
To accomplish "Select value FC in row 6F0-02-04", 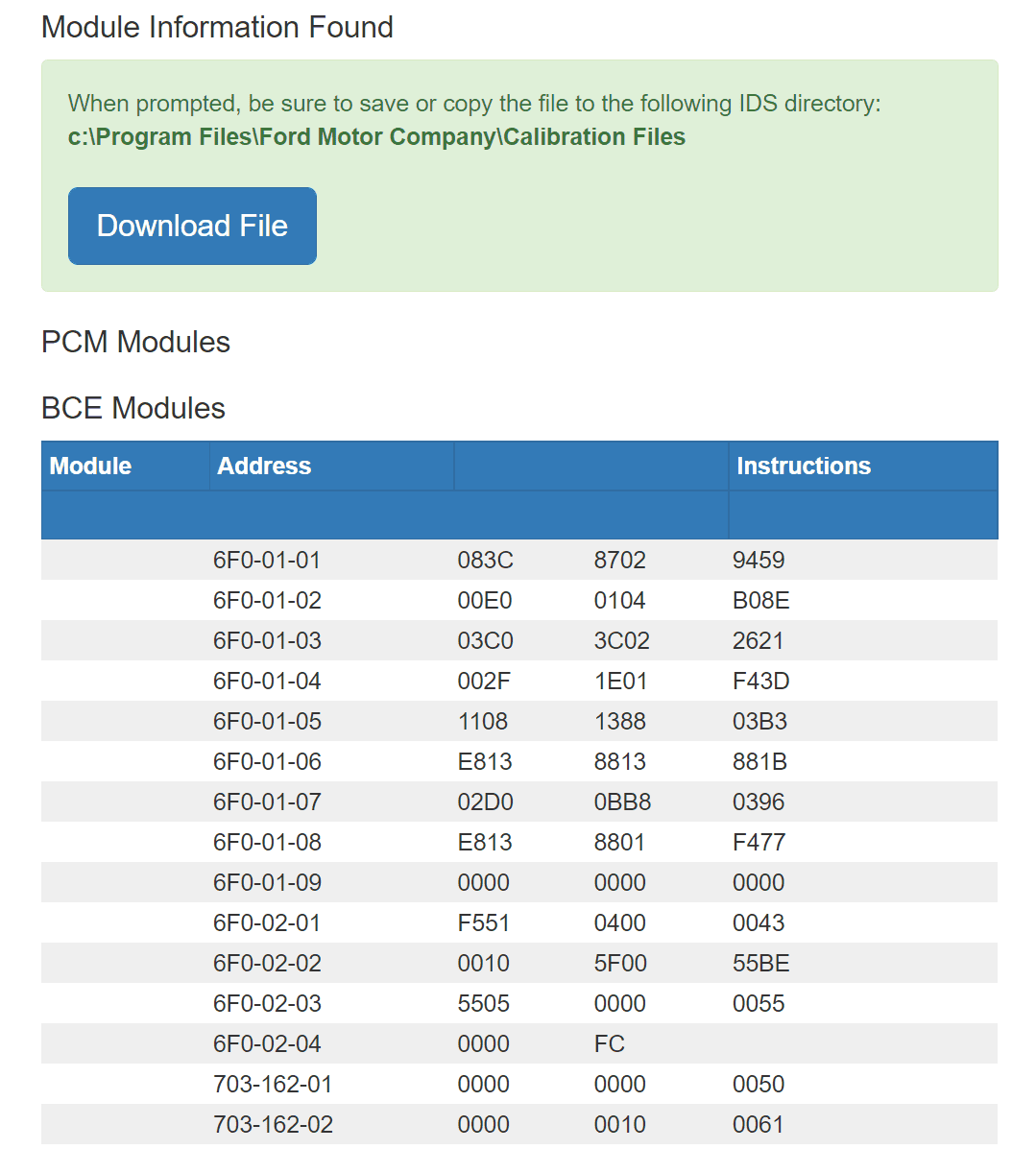I will coord(610,1043).
